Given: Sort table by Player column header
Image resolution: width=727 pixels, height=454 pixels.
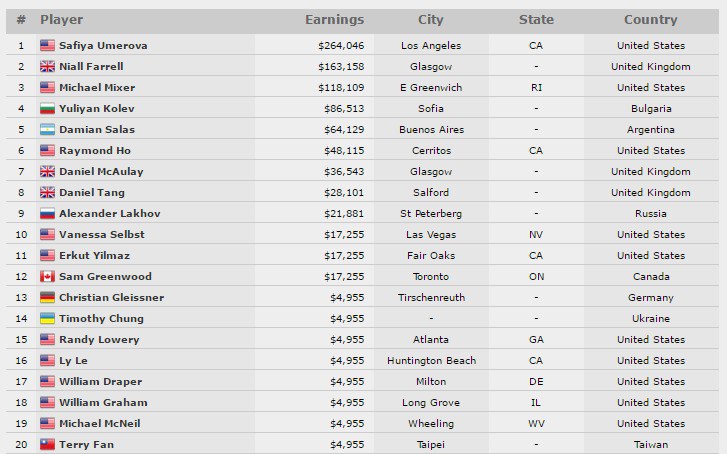Looking at the screenshot, I should tap(62, 20).
